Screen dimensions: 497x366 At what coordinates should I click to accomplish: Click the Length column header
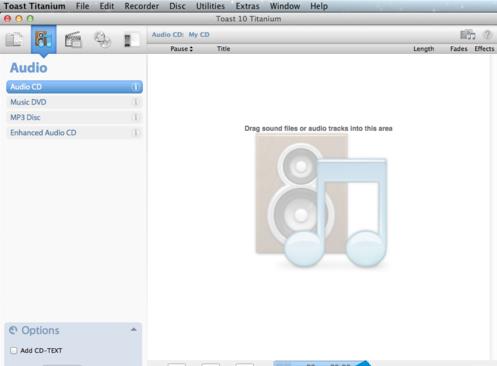coord(424,49)
